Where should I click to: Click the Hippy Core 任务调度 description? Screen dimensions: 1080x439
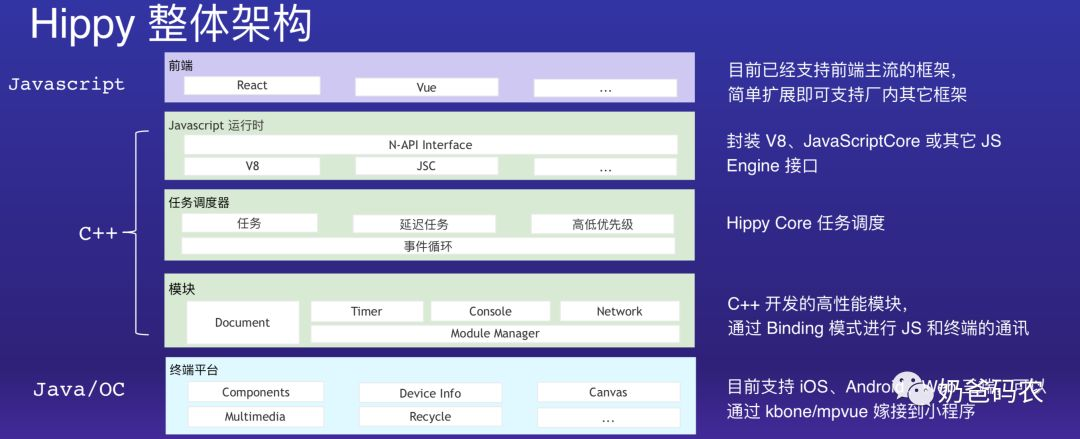point(805,223)
